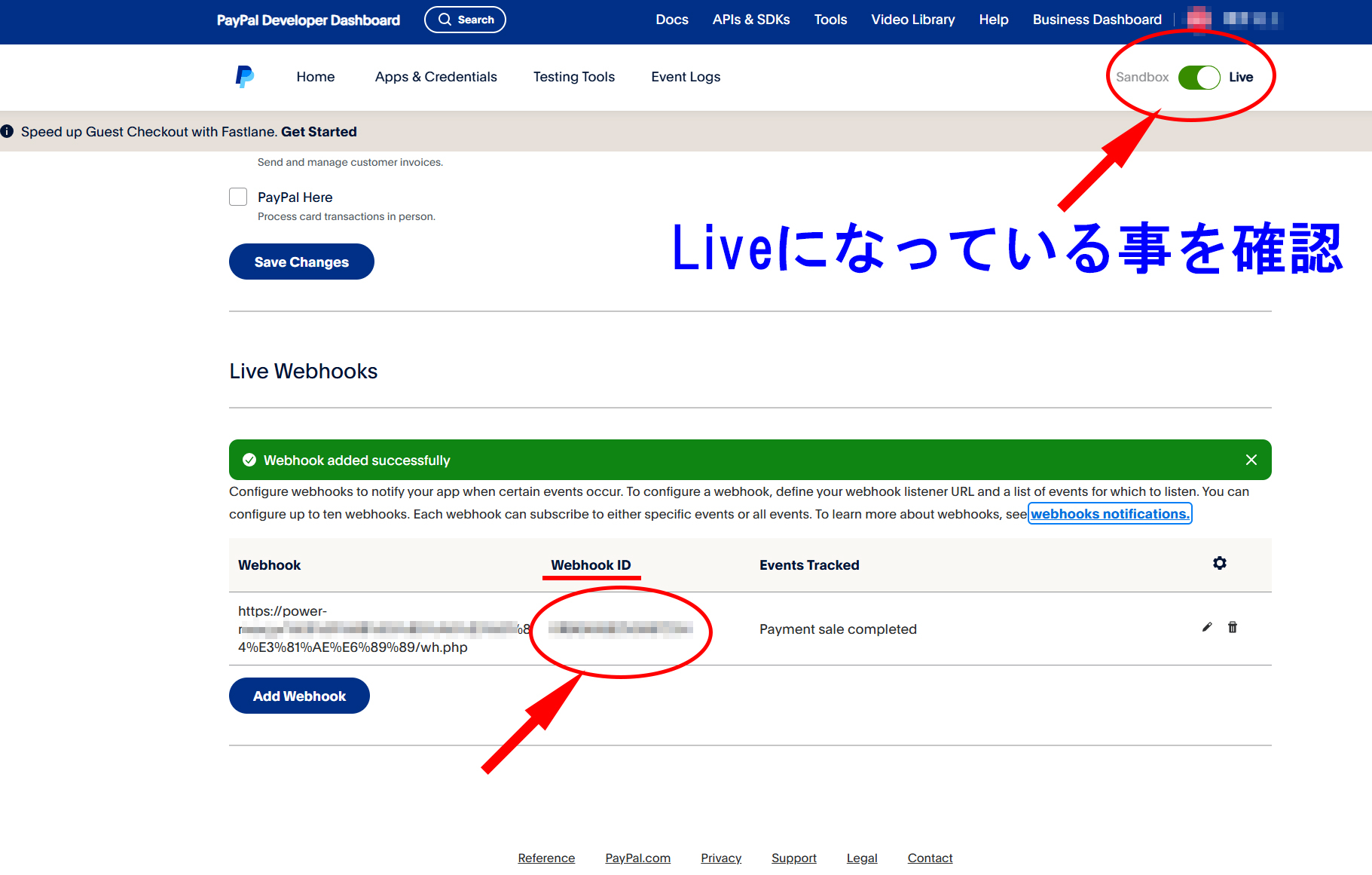
Task: Click the pixelated profile avatar in the header
Action: pyautogui.click(x=1199, y=20)
